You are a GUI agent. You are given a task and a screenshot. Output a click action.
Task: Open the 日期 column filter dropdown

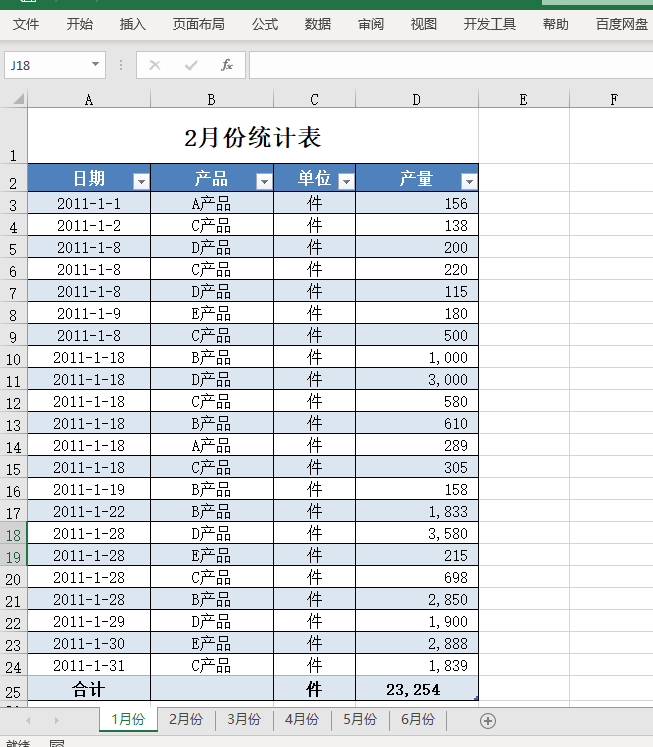(x=141, y=181)
